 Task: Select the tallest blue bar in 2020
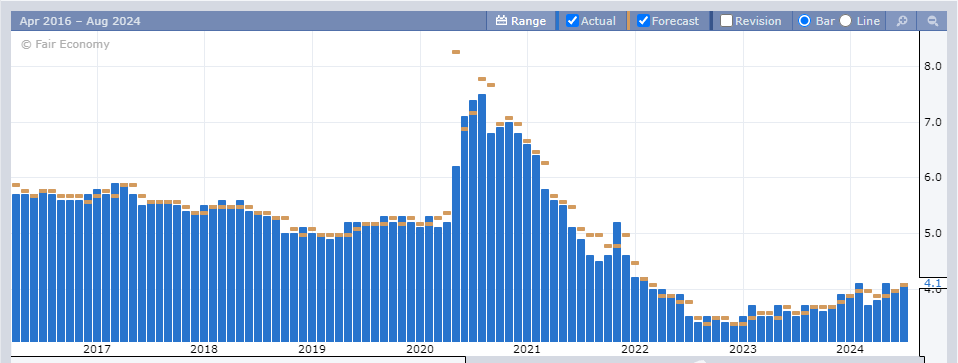coord(482,218)
